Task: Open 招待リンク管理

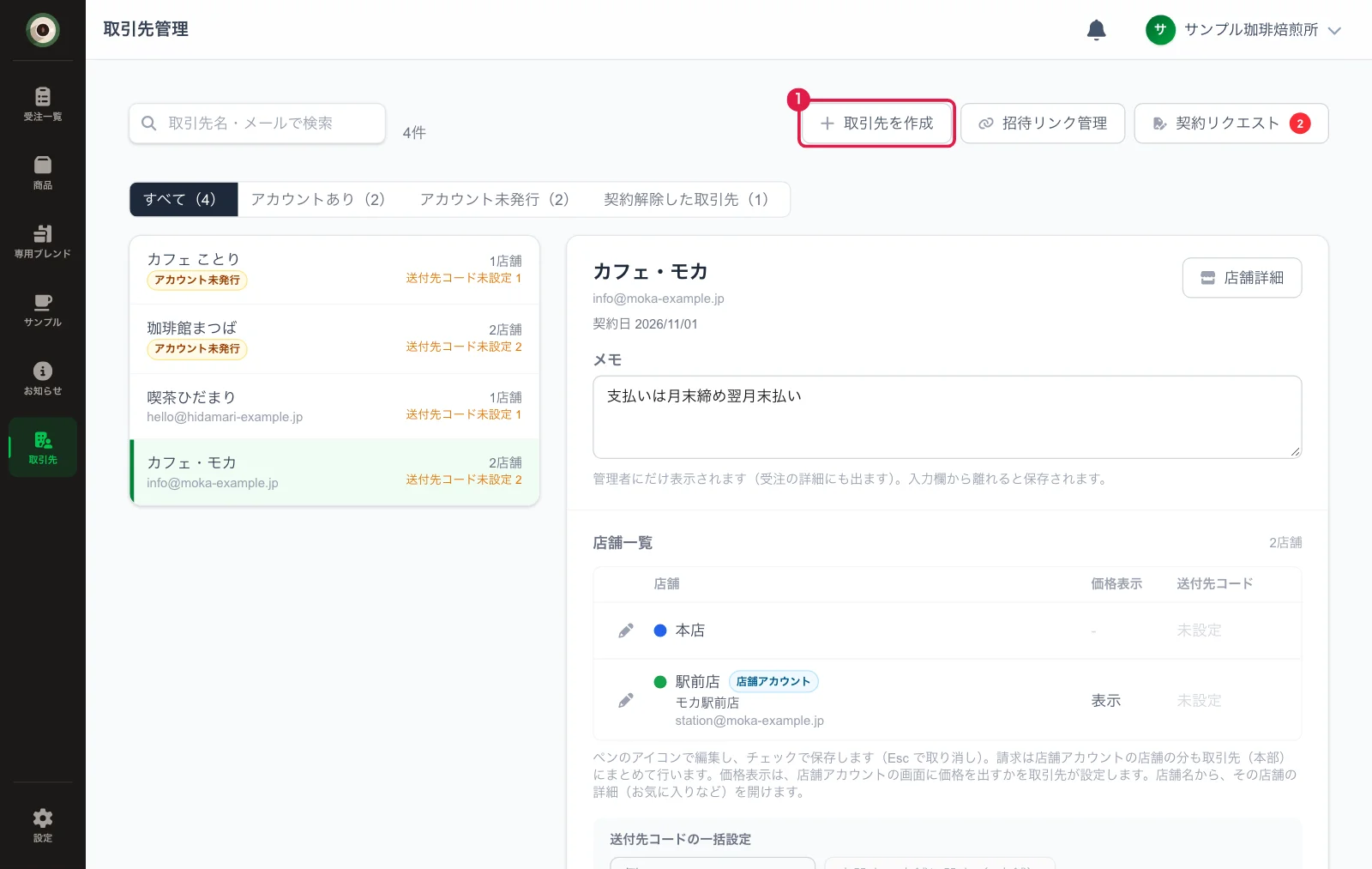Action: tap(1043, 124)
